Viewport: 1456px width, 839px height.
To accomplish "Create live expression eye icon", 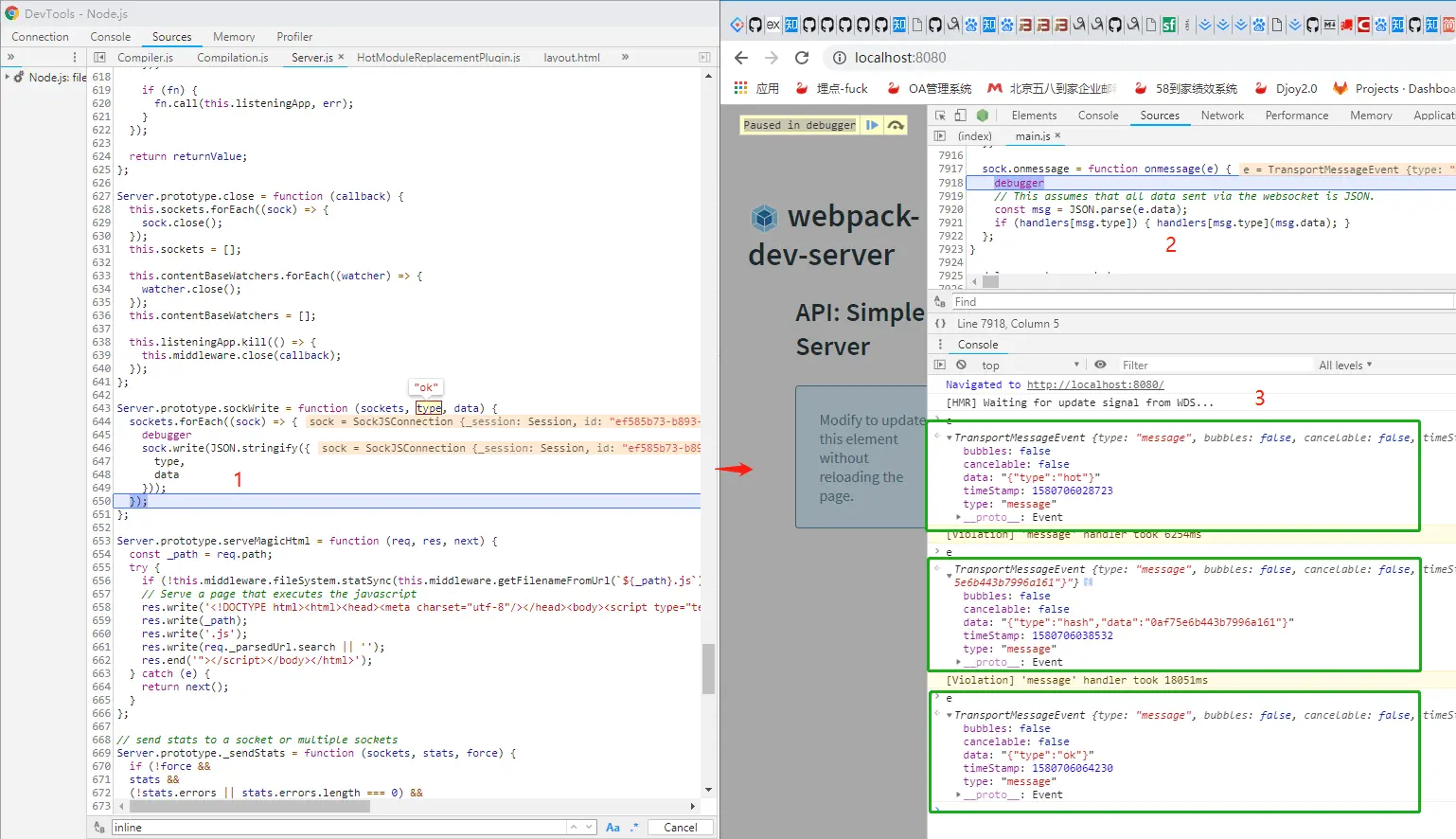I will click(1100, 365).
